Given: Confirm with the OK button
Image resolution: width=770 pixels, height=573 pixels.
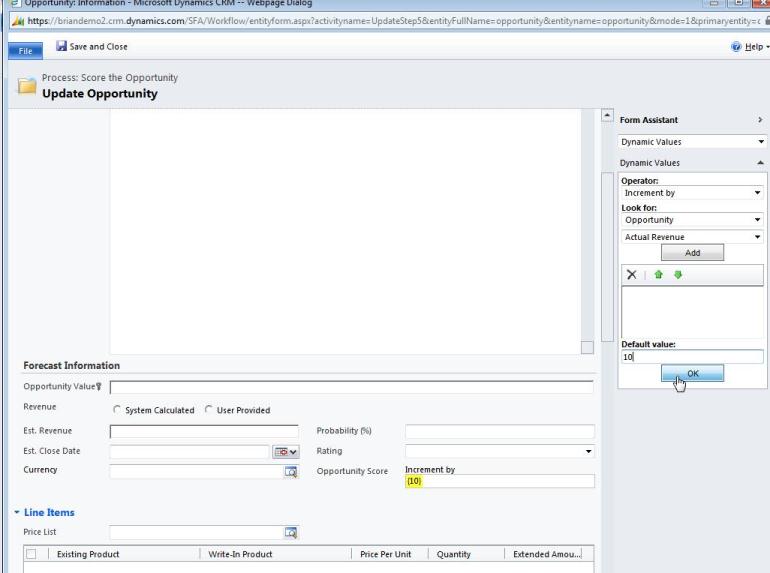Looking at the screenshot, I should (692, 373).
